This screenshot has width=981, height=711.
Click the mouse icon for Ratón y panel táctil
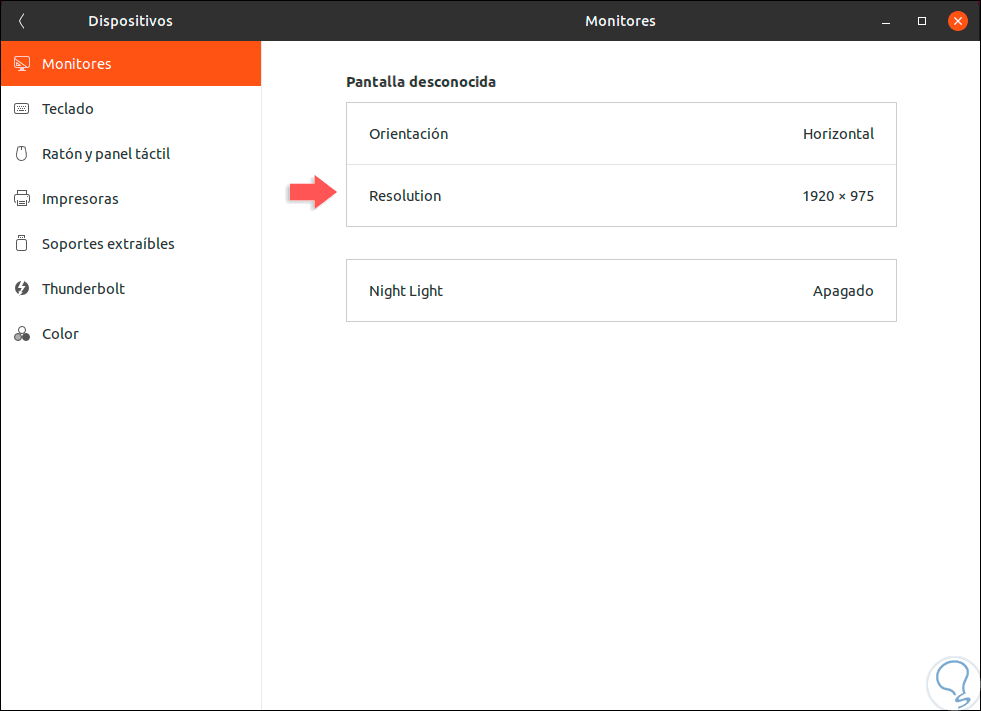pos(22,153)
